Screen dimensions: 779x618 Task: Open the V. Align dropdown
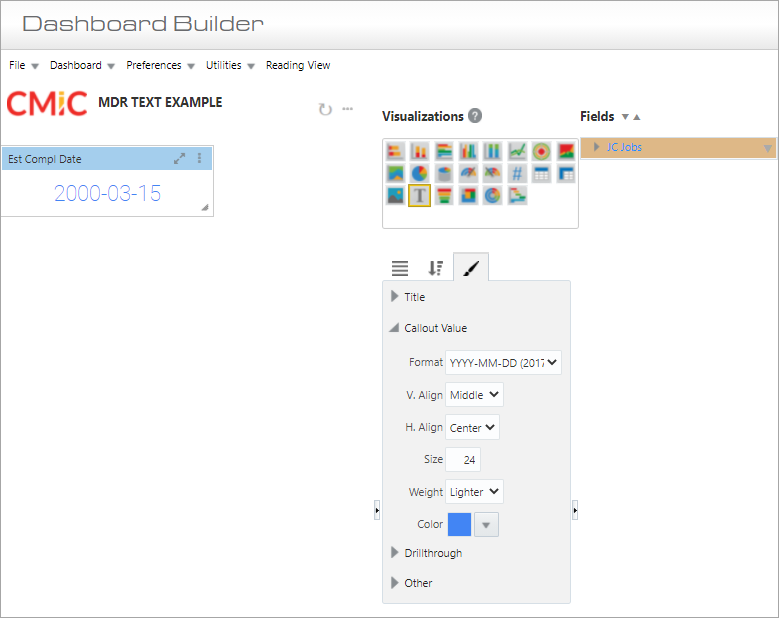474,394
